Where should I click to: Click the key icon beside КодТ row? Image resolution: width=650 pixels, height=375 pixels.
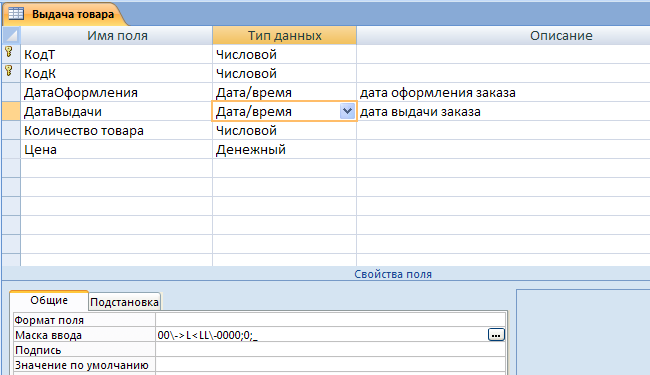tap(9, 52)
